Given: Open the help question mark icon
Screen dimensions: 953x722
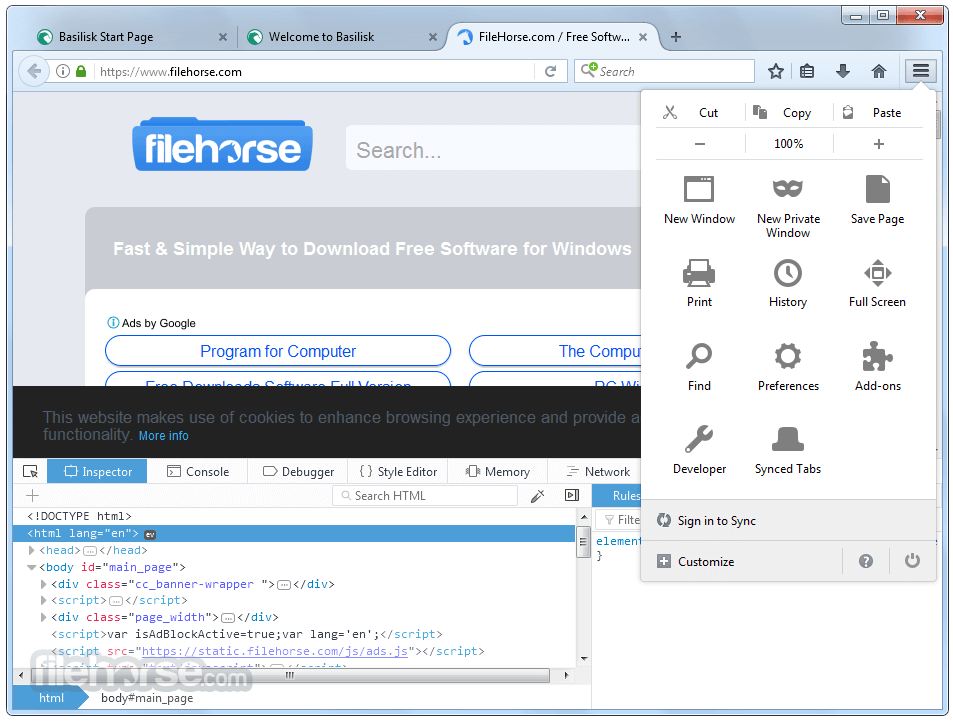Looking at the screenshot, I should point(865,561).
